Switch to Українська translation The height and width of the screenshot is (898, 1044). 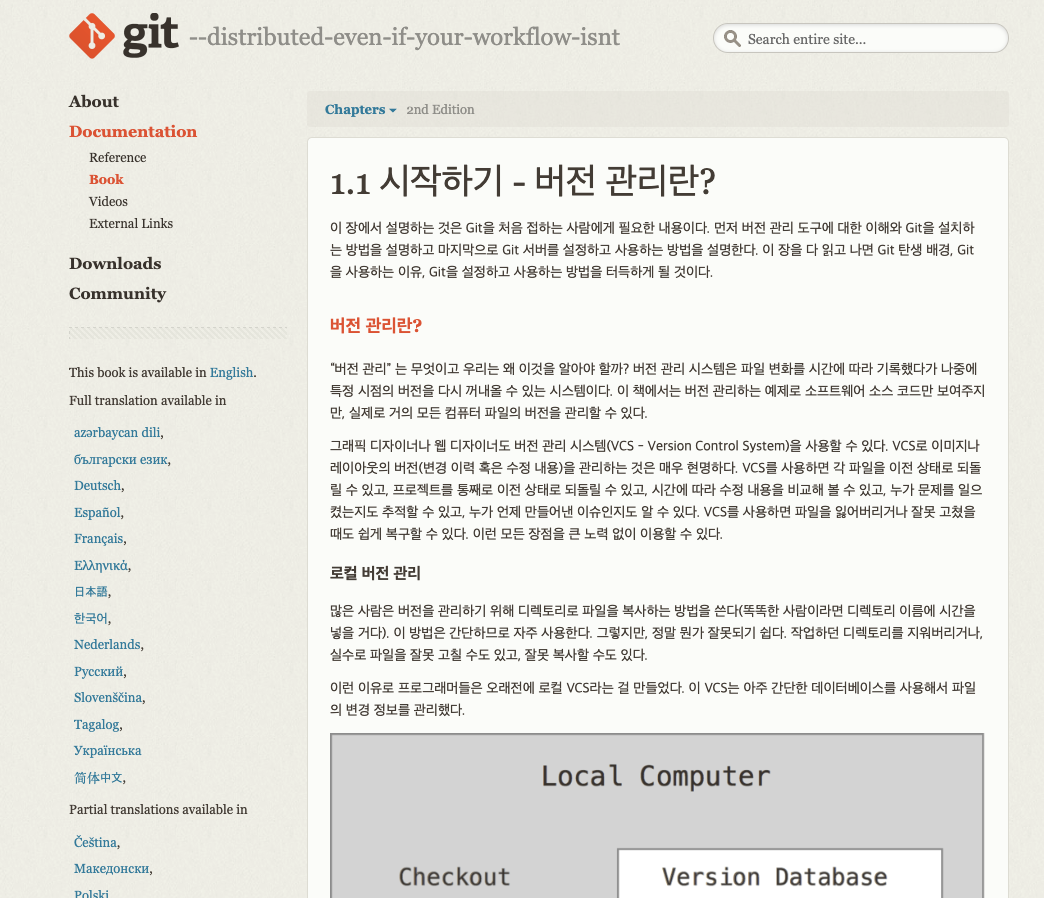click(108, 750)
